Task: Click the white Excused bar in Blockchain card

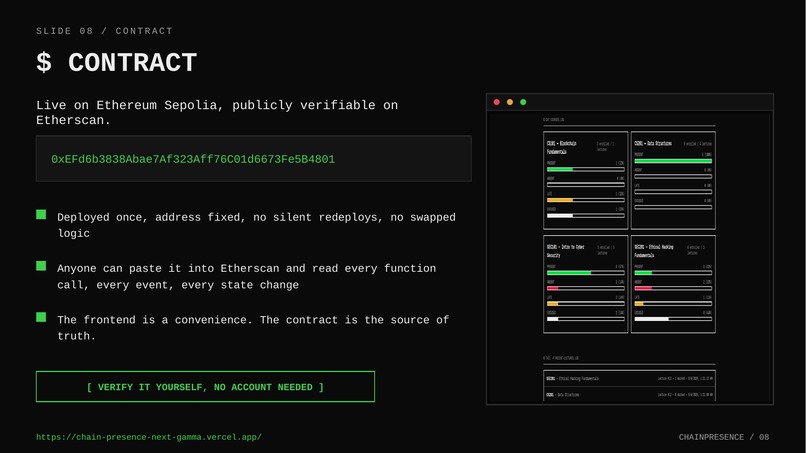Action: click(x=585, y=215)
